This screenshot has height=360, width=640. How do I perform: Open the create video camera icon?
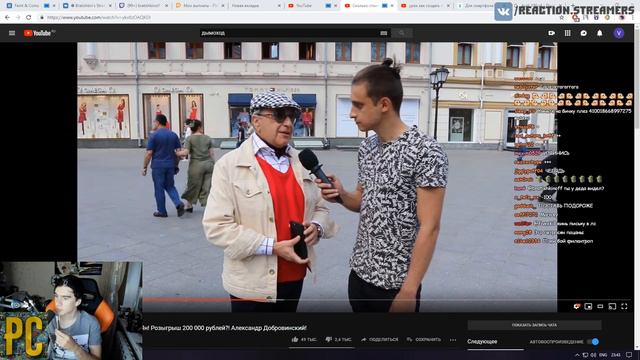pos(551,33)
